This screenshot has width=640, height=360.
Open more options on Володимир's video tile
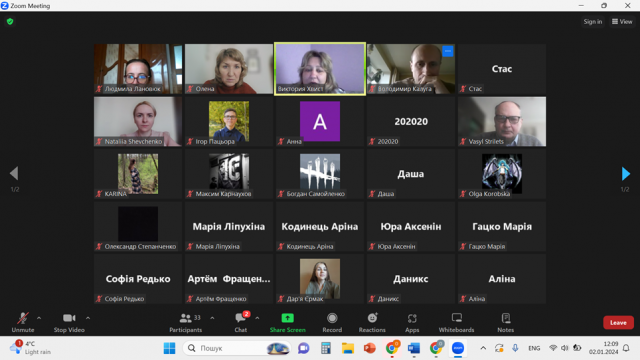[448, 51]
